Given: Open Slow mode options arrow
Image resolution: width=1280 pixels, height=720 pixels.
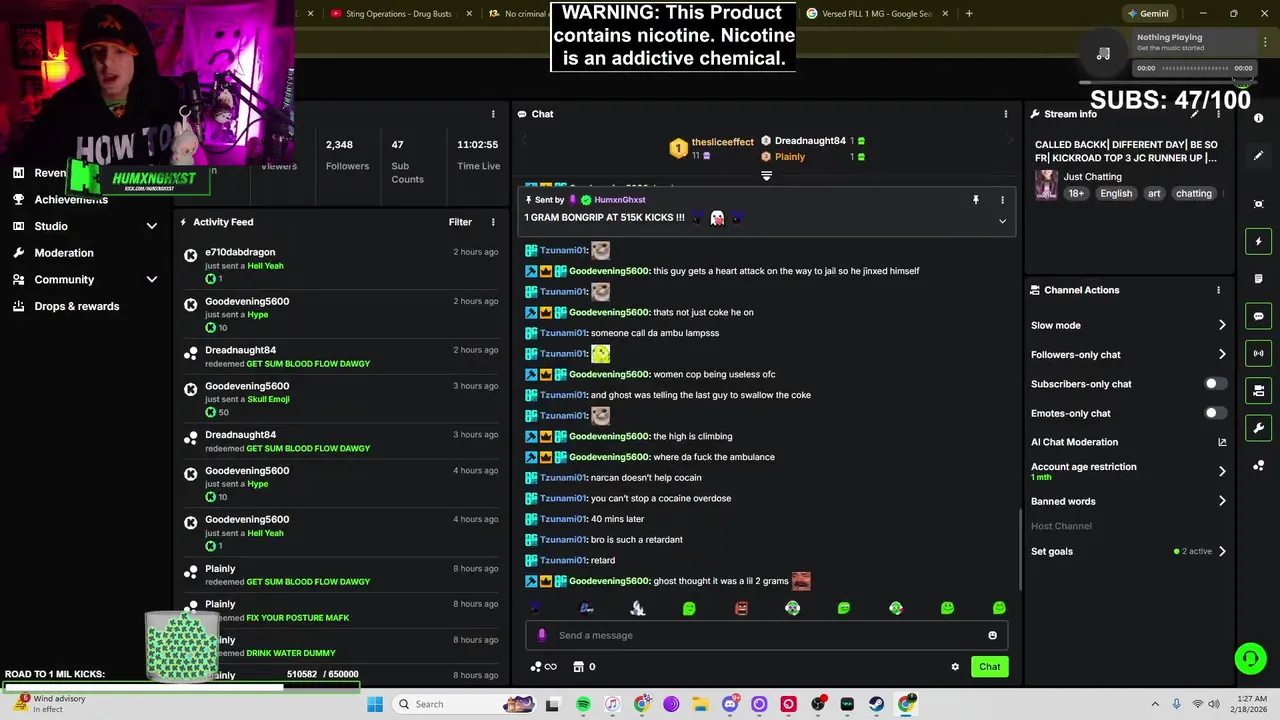Looking at the screenshot, I should [1222, 325].
